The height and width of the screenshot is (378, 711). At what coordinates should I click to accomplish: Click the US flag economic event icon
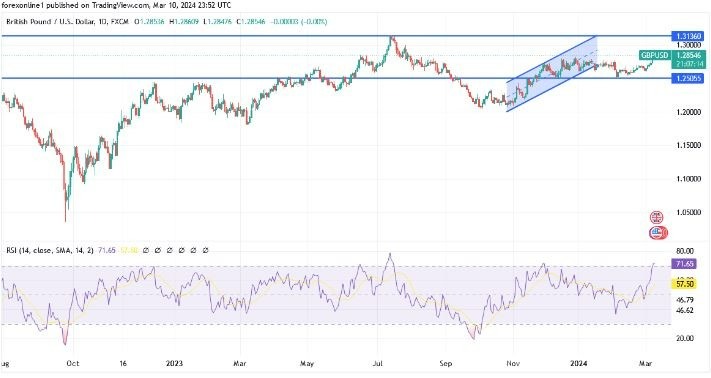656,233
